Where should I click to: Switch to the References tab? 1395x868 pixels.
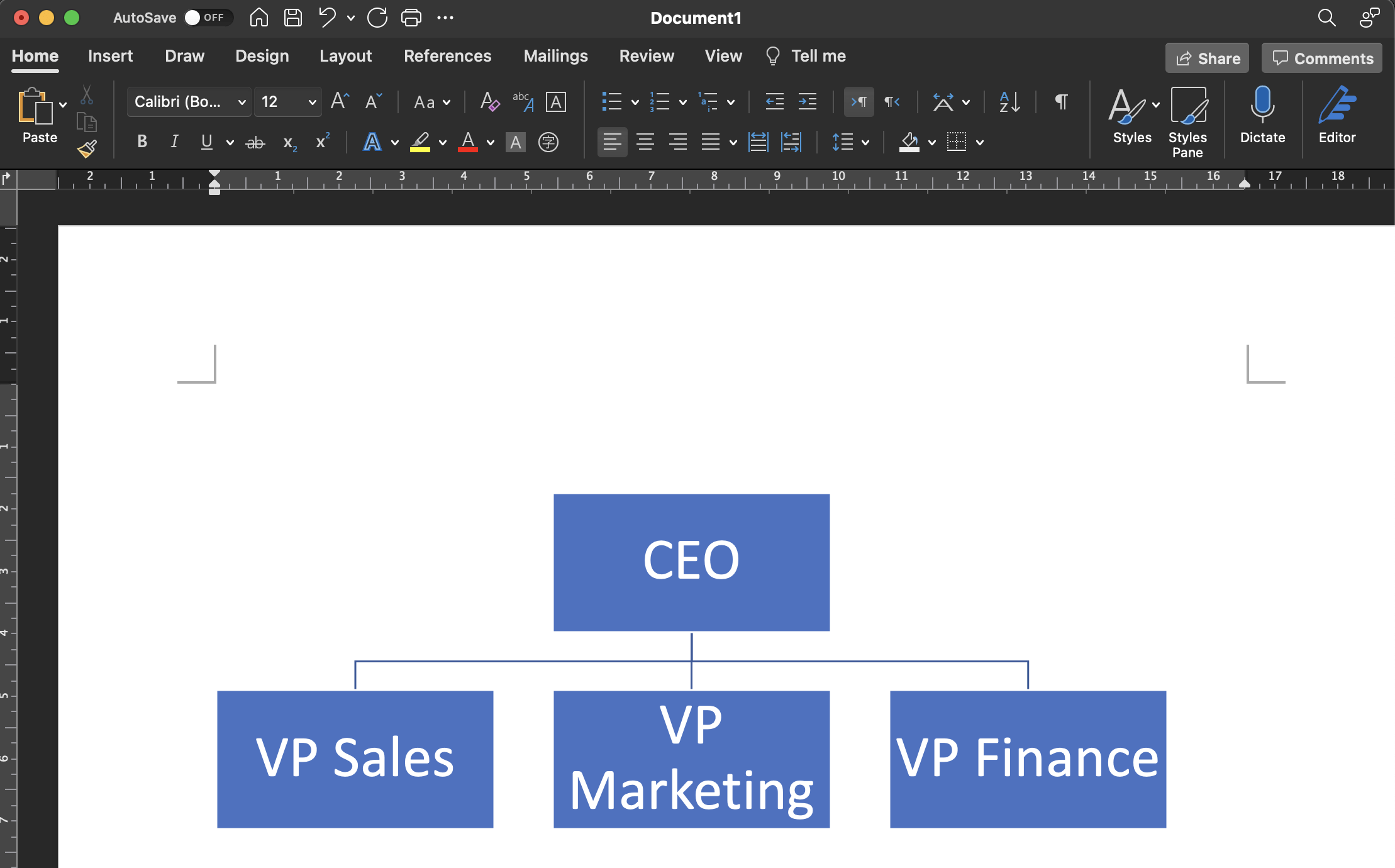tap(447, 56)
